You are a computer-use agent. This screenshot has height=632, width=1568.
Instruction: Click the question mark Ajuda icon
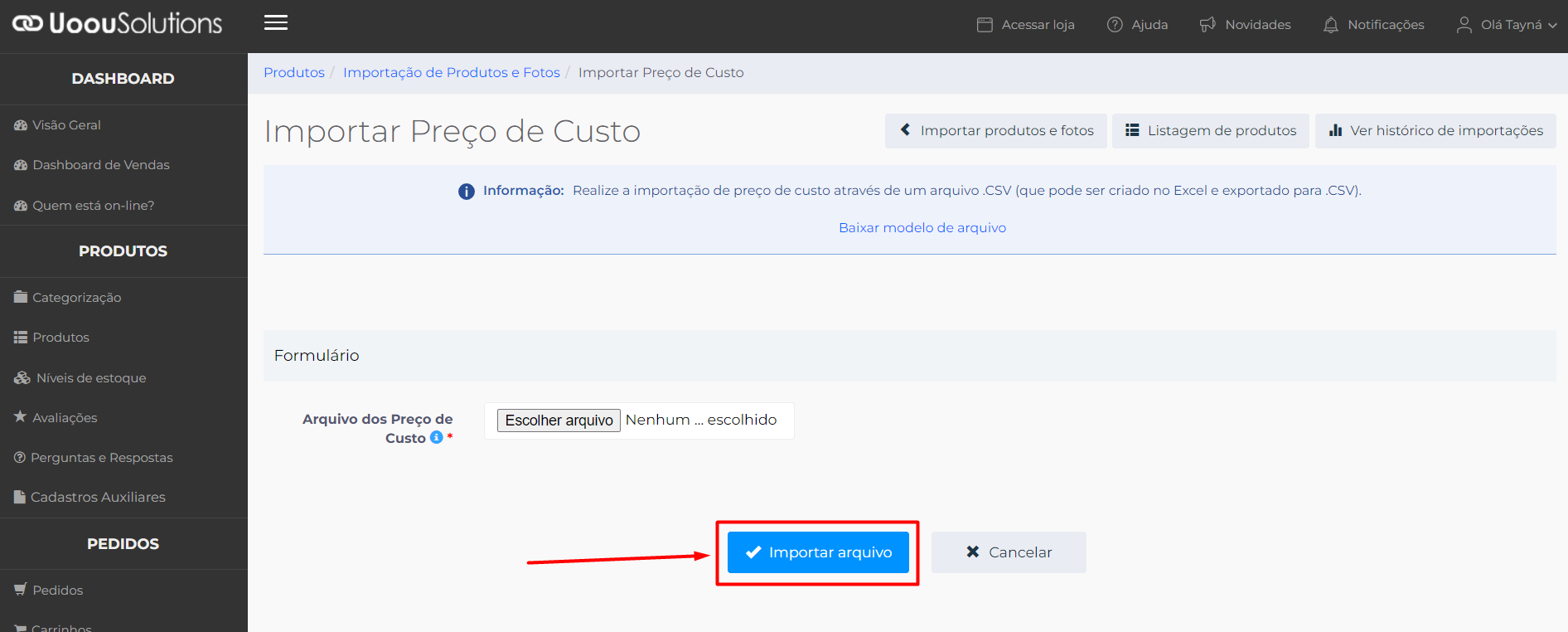pyautogui.click(x=1115, y=25)
